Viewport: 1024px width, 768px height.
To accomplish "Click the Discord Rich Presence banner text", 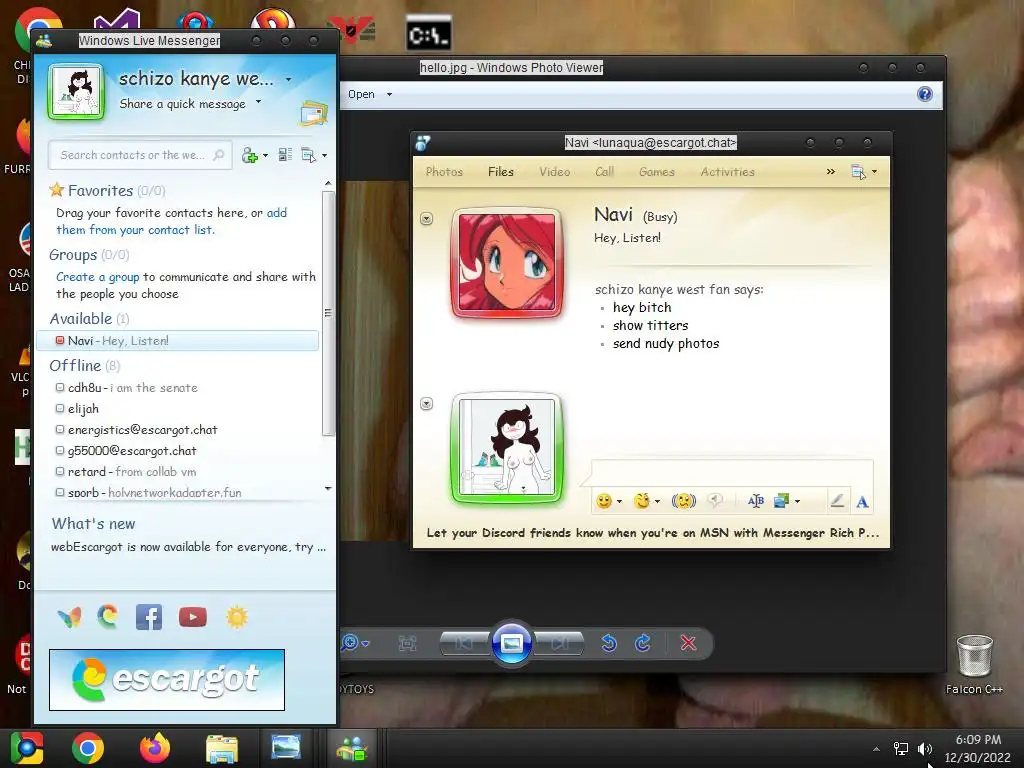I will pos(652,533).
